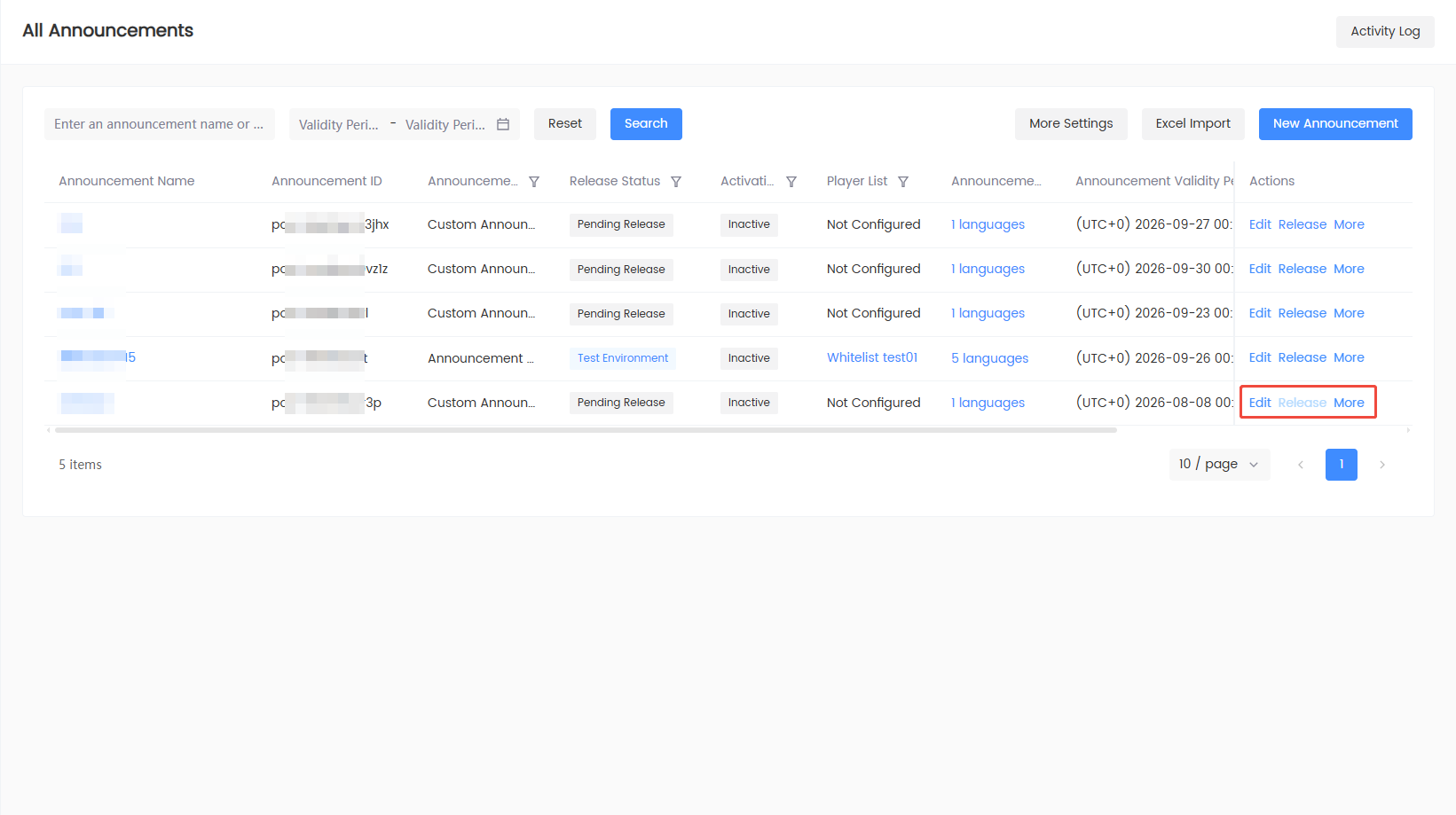Open the Announcement type column filter icon

pyautogui.click(x=534, y=182)
